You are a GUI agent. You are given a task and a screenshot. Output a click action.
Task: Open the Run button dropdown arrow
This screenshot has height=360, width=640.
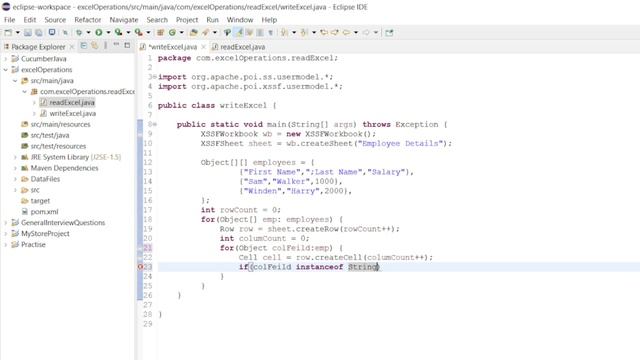(108, 32)
